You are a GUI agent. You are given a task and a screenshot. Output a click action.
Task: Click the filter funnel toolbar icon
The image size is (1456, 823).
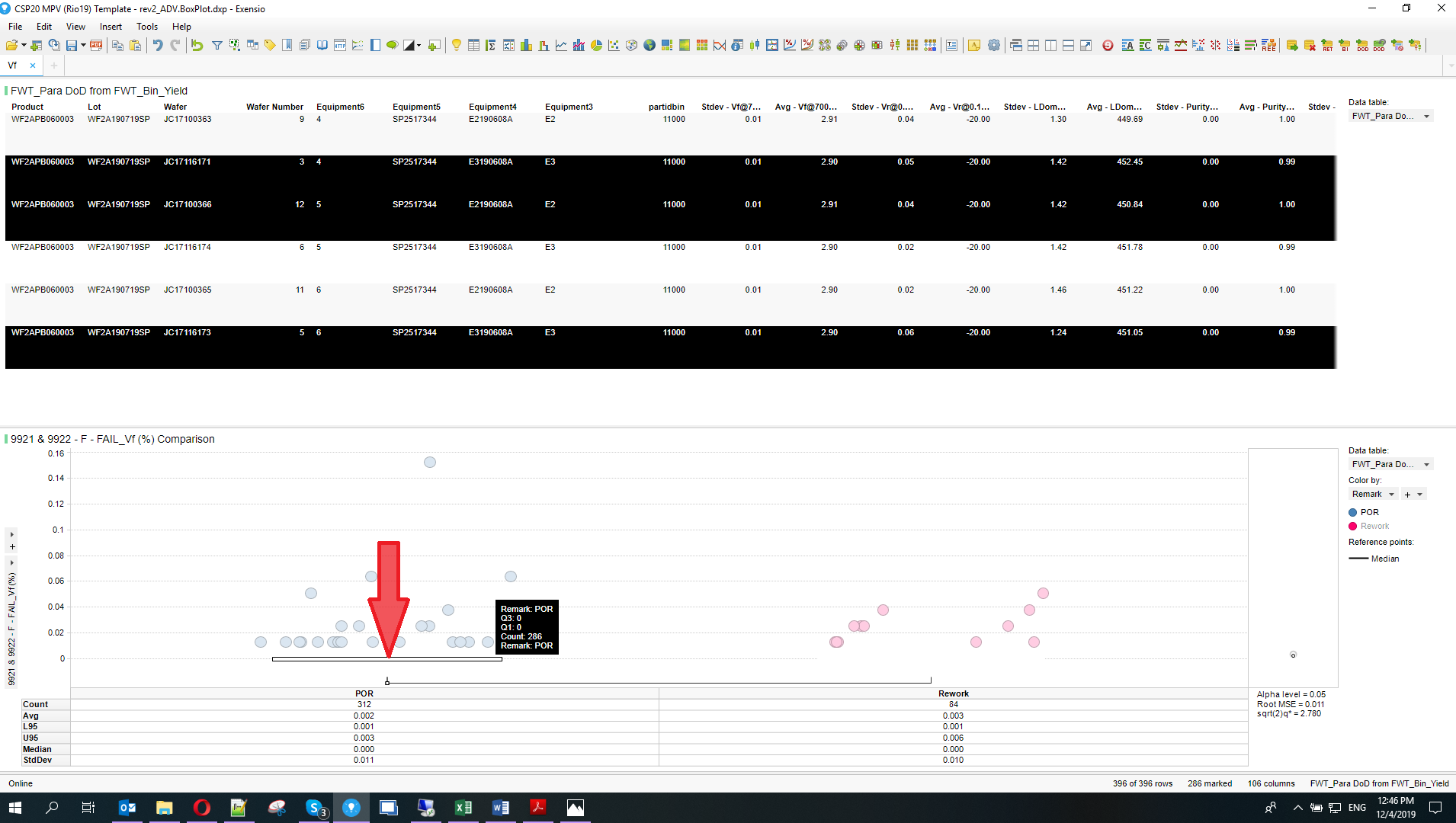216,46
